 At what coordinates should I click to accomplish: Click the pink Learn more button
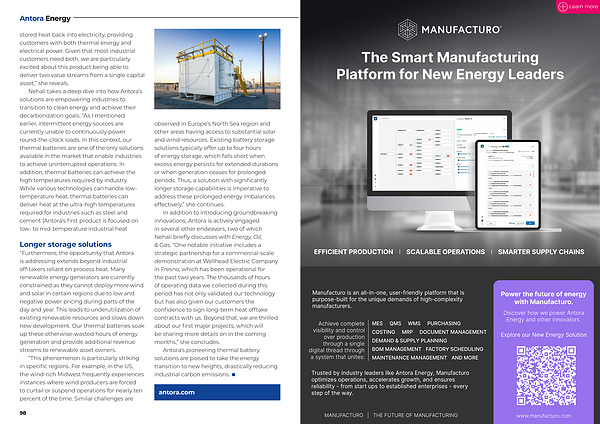[578, 7]
